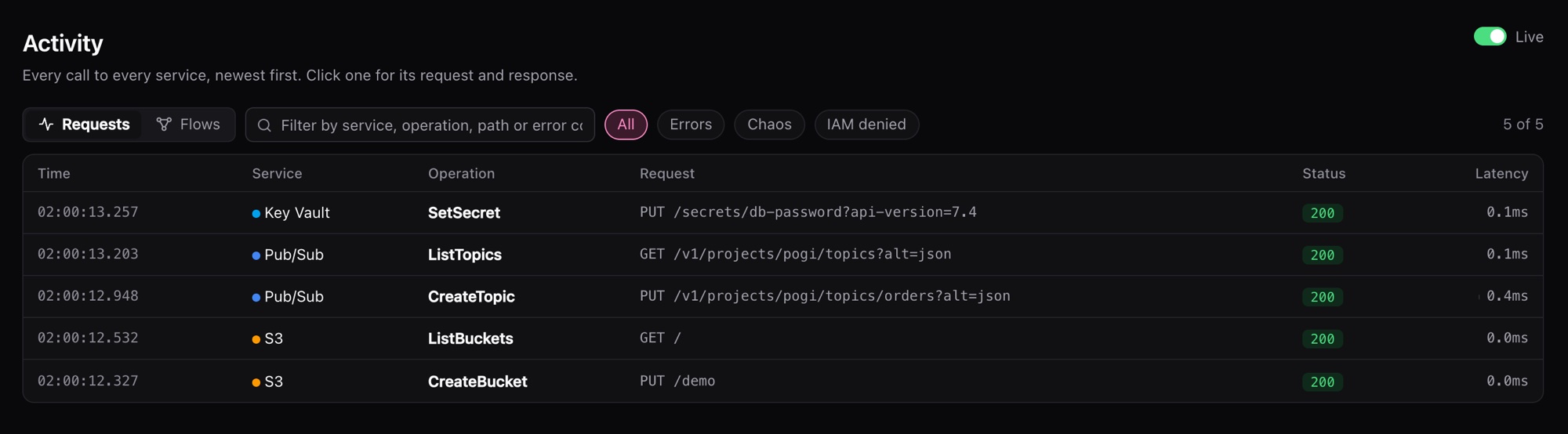This screenshot has height=434, width=1568.
Task: Click the 5 of 5 count
Action: pyautogui.click(x=1523, y=125)
